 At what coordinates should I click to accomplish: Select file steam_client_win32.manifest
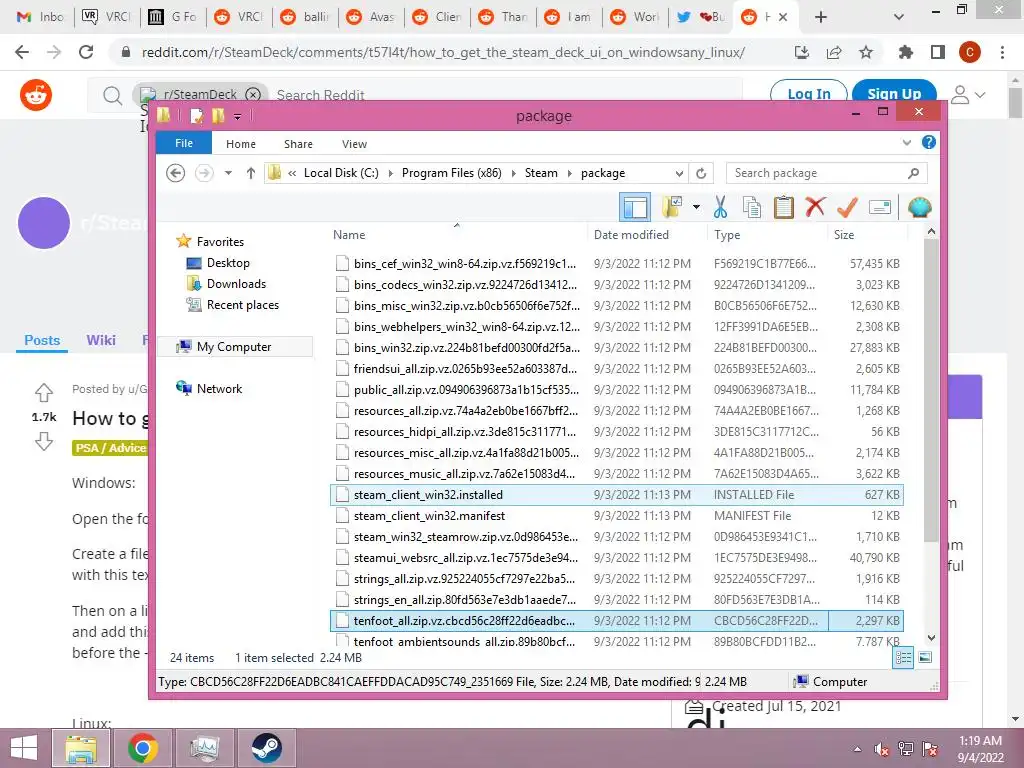tap(616, 516)
